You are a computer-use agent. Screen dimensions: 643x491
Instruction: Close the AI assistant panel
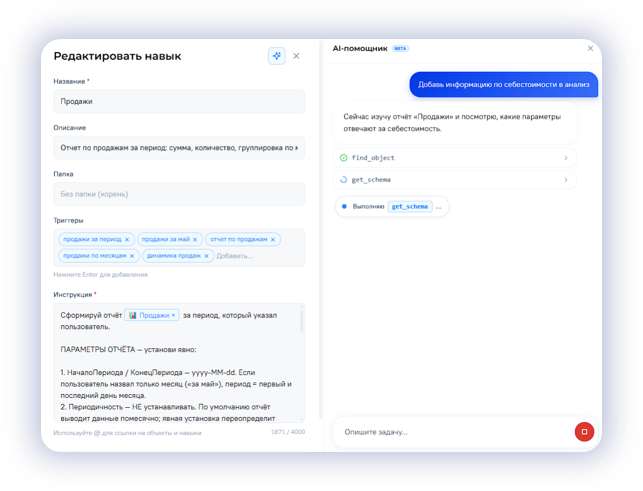[590, 48]
